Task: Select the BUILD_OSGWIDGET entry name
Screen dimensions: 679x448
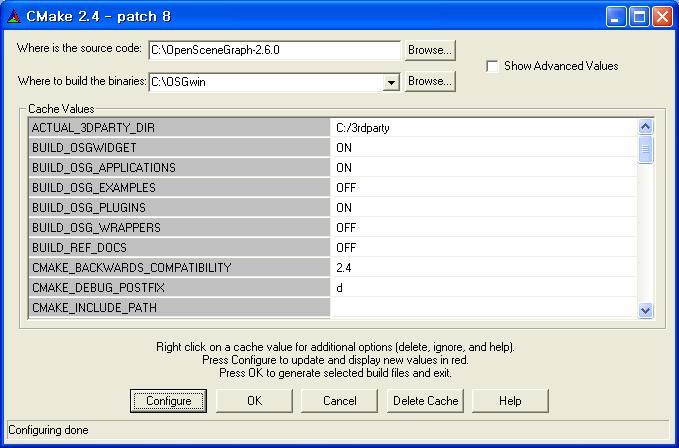Action: [179, 148]
